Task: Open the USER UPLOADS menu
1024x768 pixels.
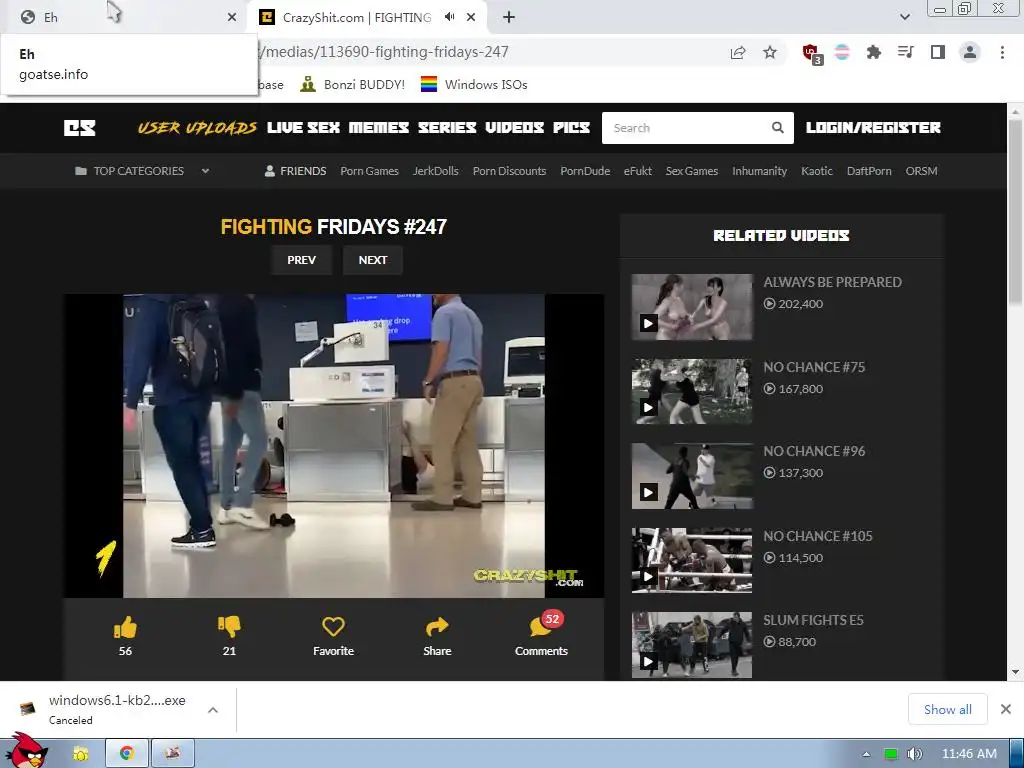Action: 197,128
